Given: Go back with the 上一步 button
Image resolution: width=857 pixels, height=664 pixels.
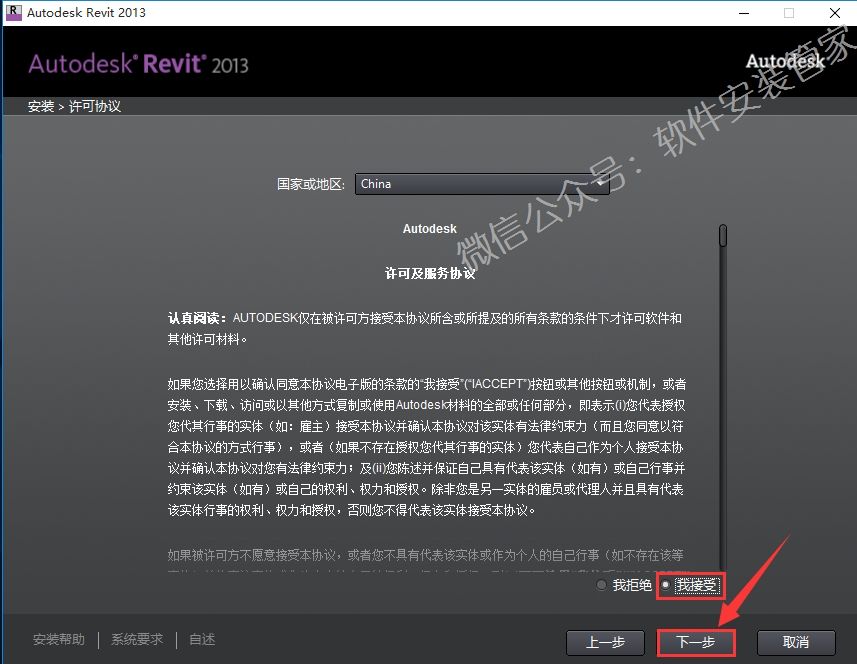Looking at the screenshot, I should pyautogui.click(x=604, y=642).
